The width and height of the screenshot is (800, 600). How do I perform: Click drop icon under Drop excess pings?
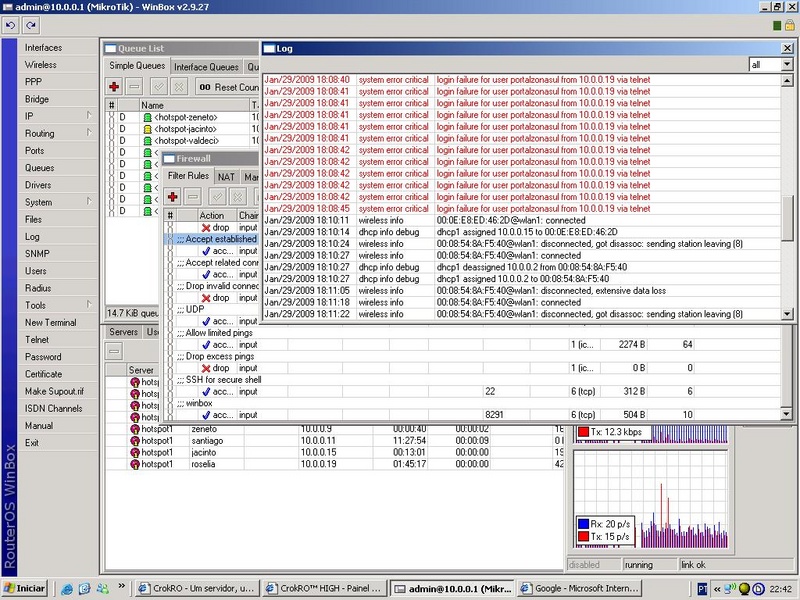tap(206, 368)
